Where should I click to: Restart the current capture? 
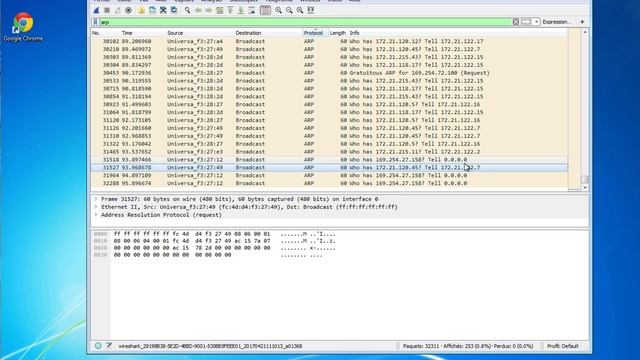118,10
